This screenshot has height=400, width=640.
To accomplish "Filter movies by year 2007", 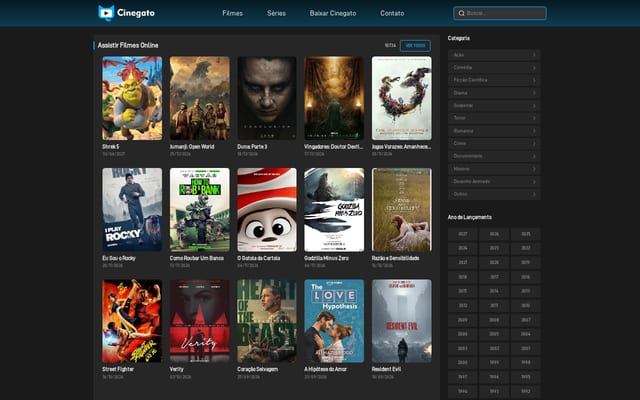I will pyautogui.click(x=526, y=320).
